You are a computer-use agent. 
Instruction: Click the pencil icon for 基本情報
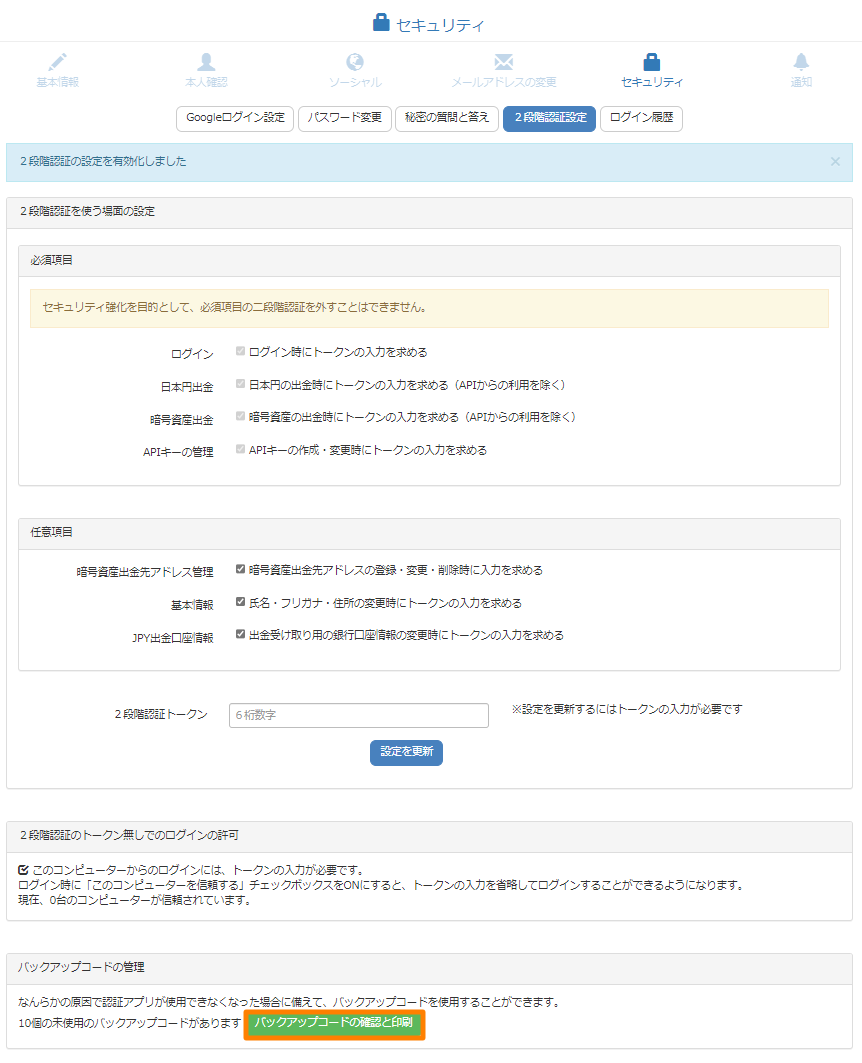[x=58, y=62]
